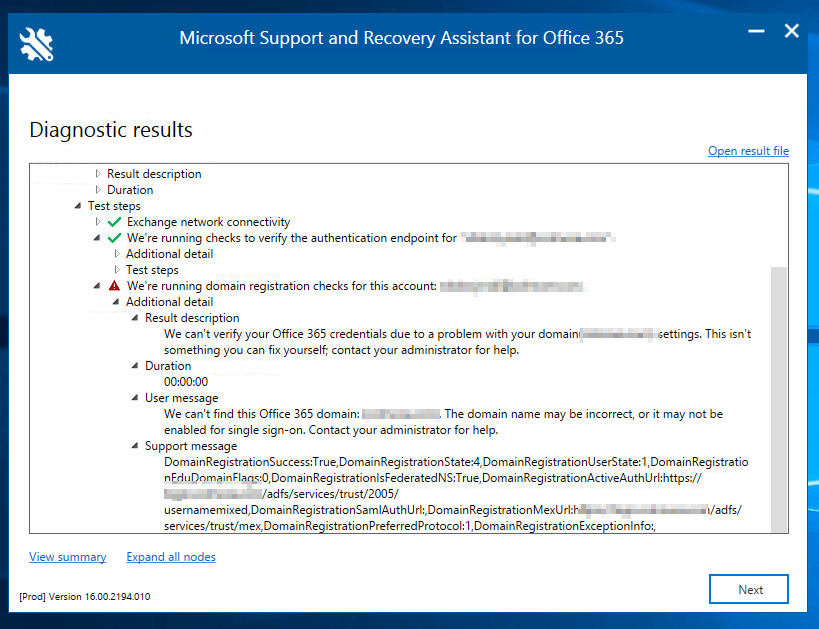
Task: Click the wrench and screwdriver app icon
Action: click(36, 41)
